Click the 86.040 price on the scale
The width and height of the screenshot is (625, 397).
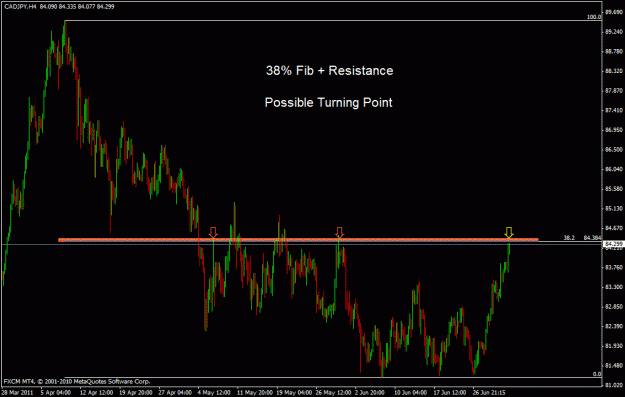point(614,169)
